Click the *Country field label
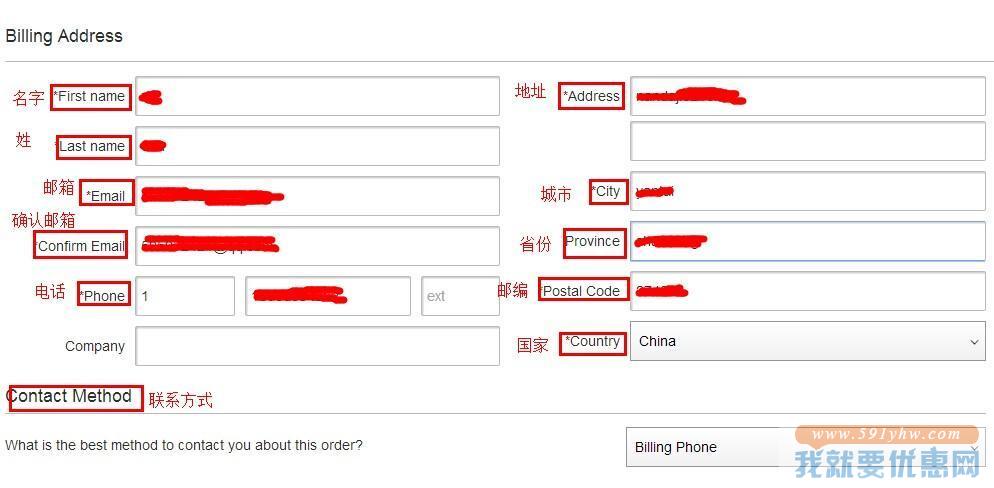 593,342
